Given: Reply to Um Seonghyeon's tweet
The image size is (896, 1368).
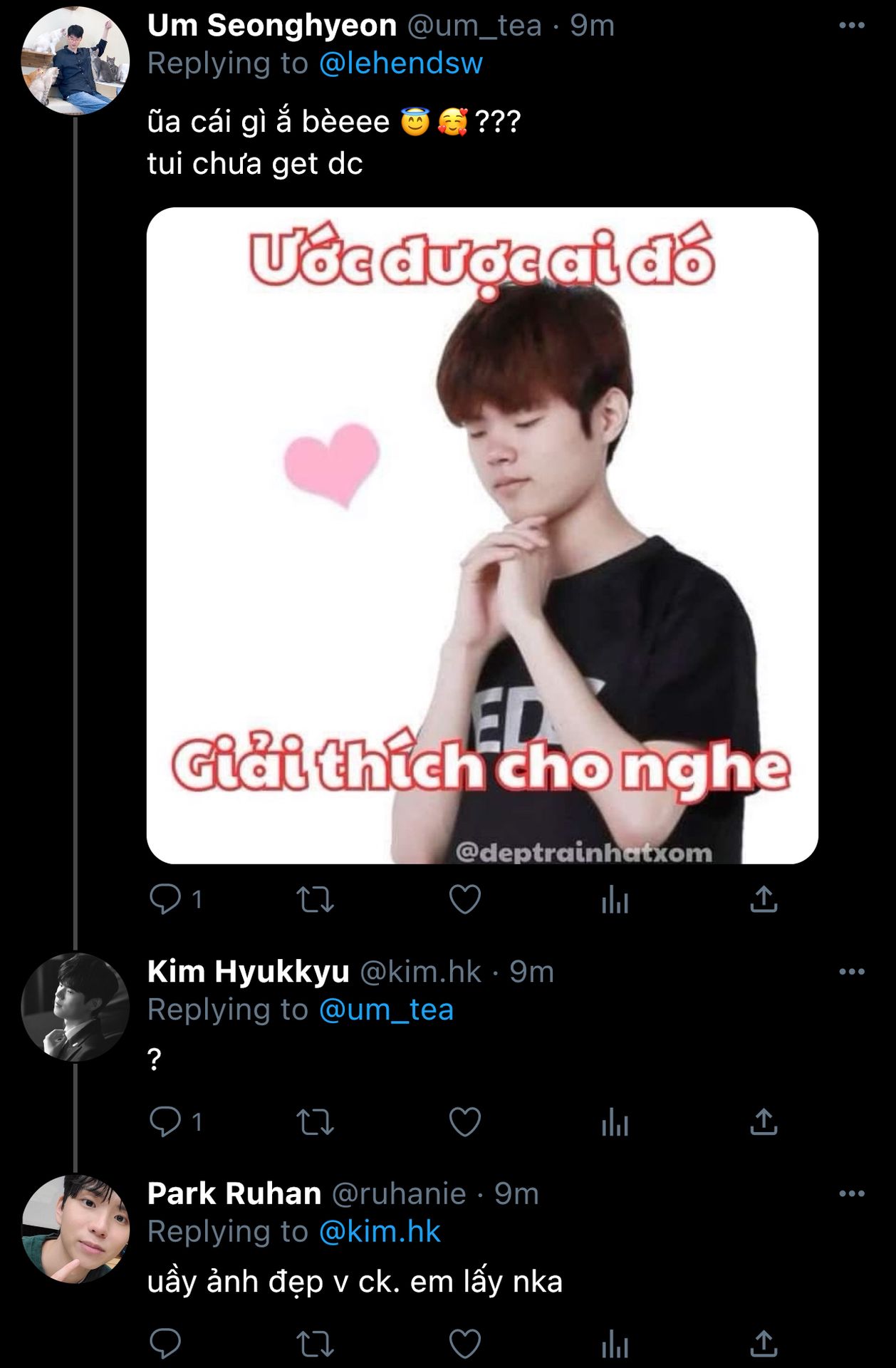Looking at the screenshot, I should click(x=165, y=899).
